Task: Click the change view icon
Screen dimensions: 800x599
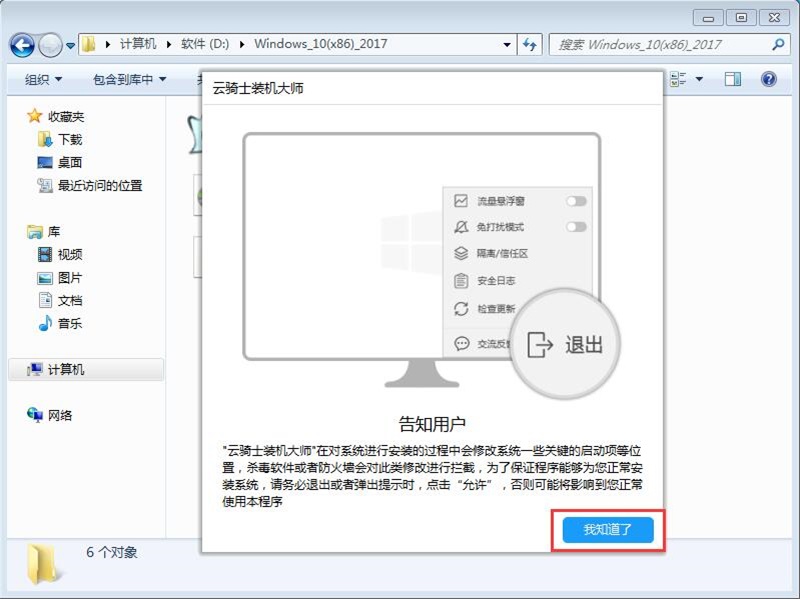Action: 678,79
